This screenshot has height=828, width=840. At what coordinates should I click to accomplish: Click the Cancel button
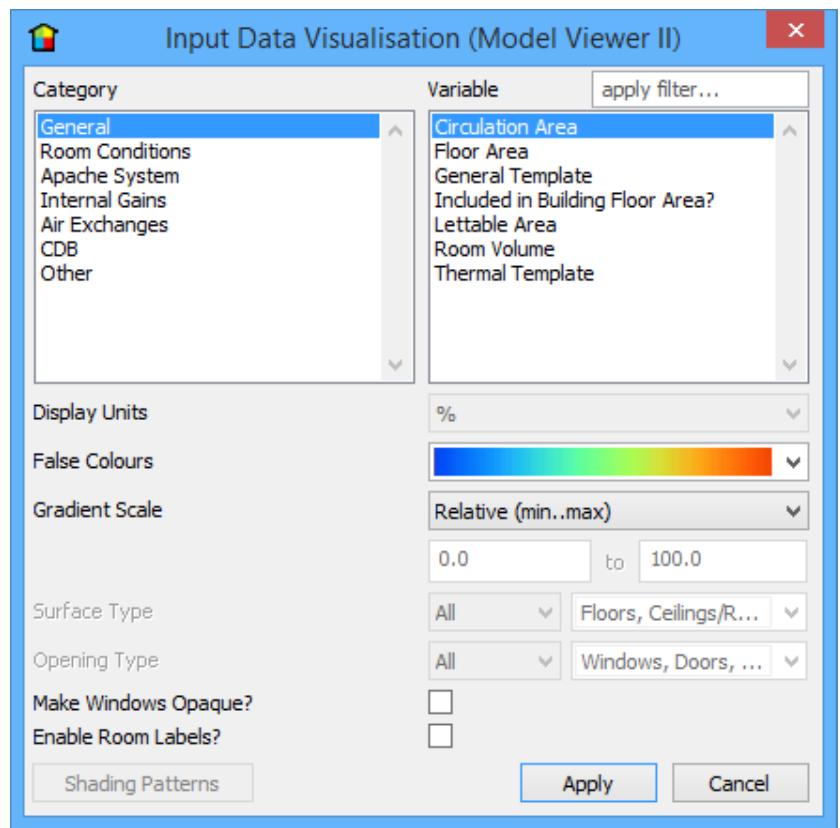(740, 783)
